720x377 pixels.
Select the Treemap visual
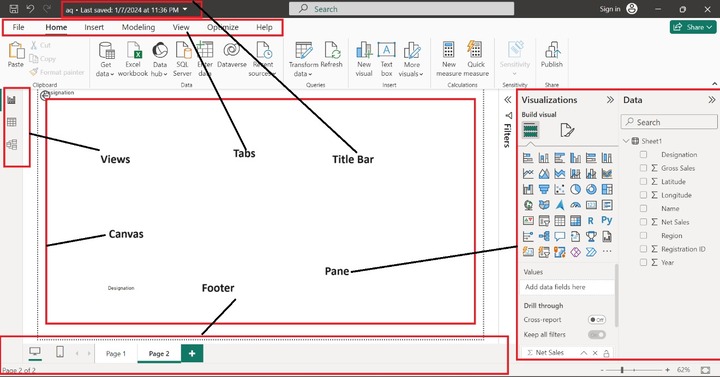click(607, 189)
